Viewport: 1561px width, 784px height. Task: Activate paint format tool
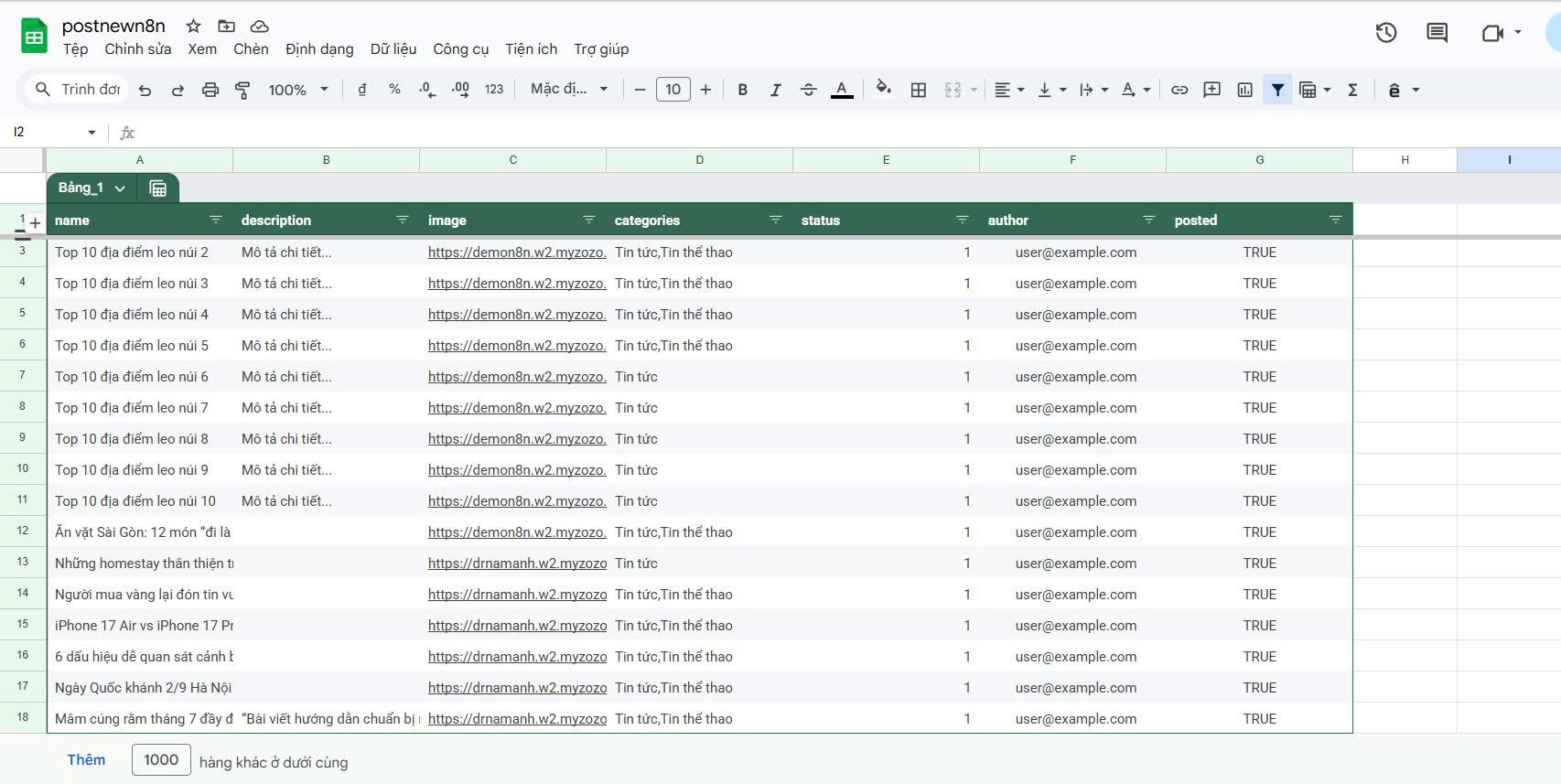coord(242,90)
